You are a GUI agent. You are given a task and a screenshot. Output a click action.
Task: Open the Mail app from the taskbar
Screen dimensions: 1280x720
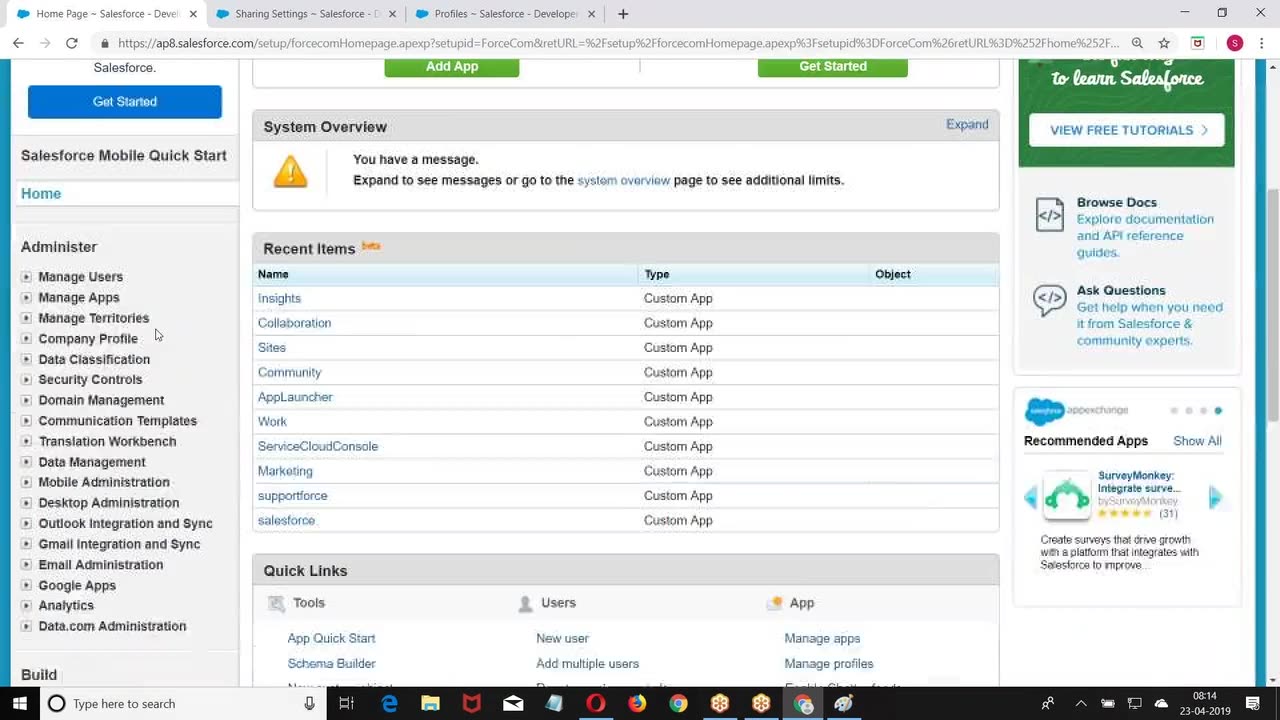coord(513,704)
